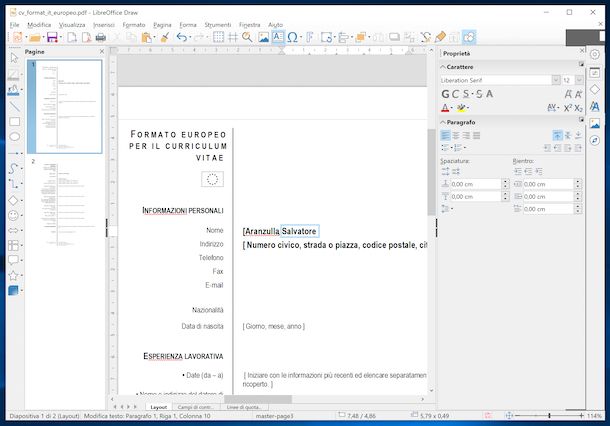Open the Paste options dropdown arrow
Viewport: 610px width, 426px height.
(x=154, y=38)
